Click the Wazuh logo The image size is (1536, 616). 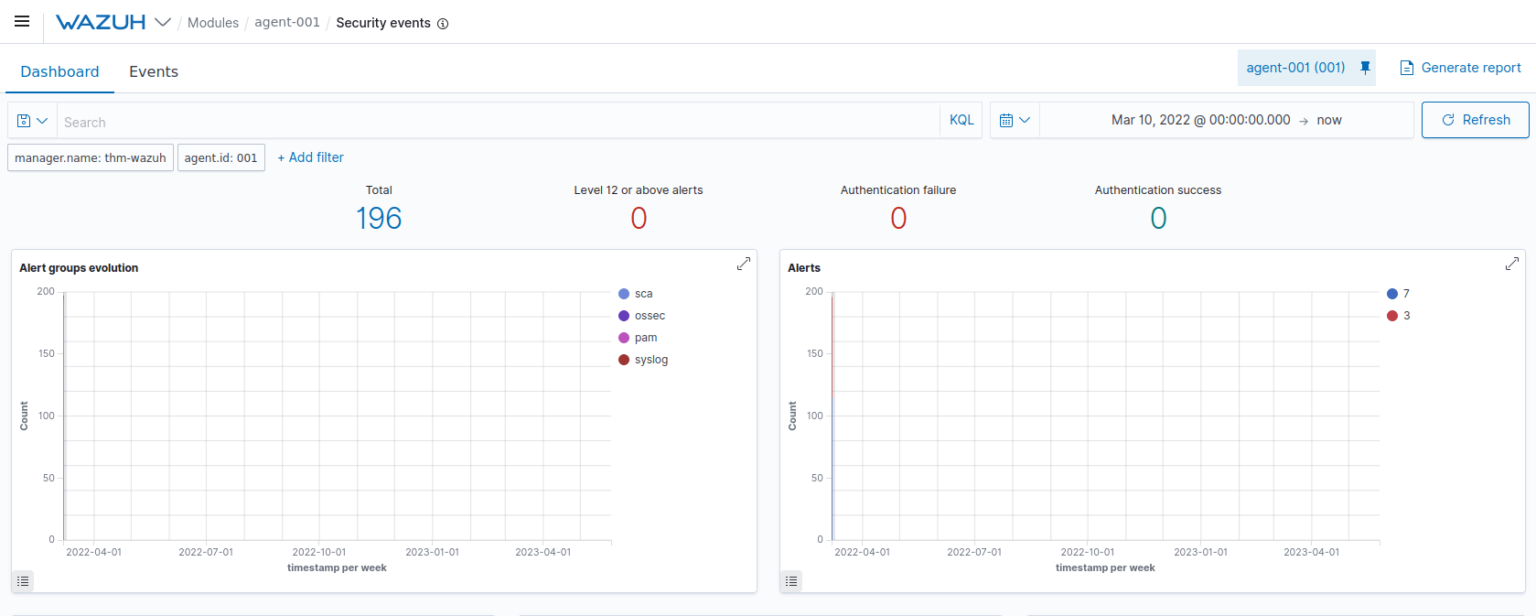[100, 22]
